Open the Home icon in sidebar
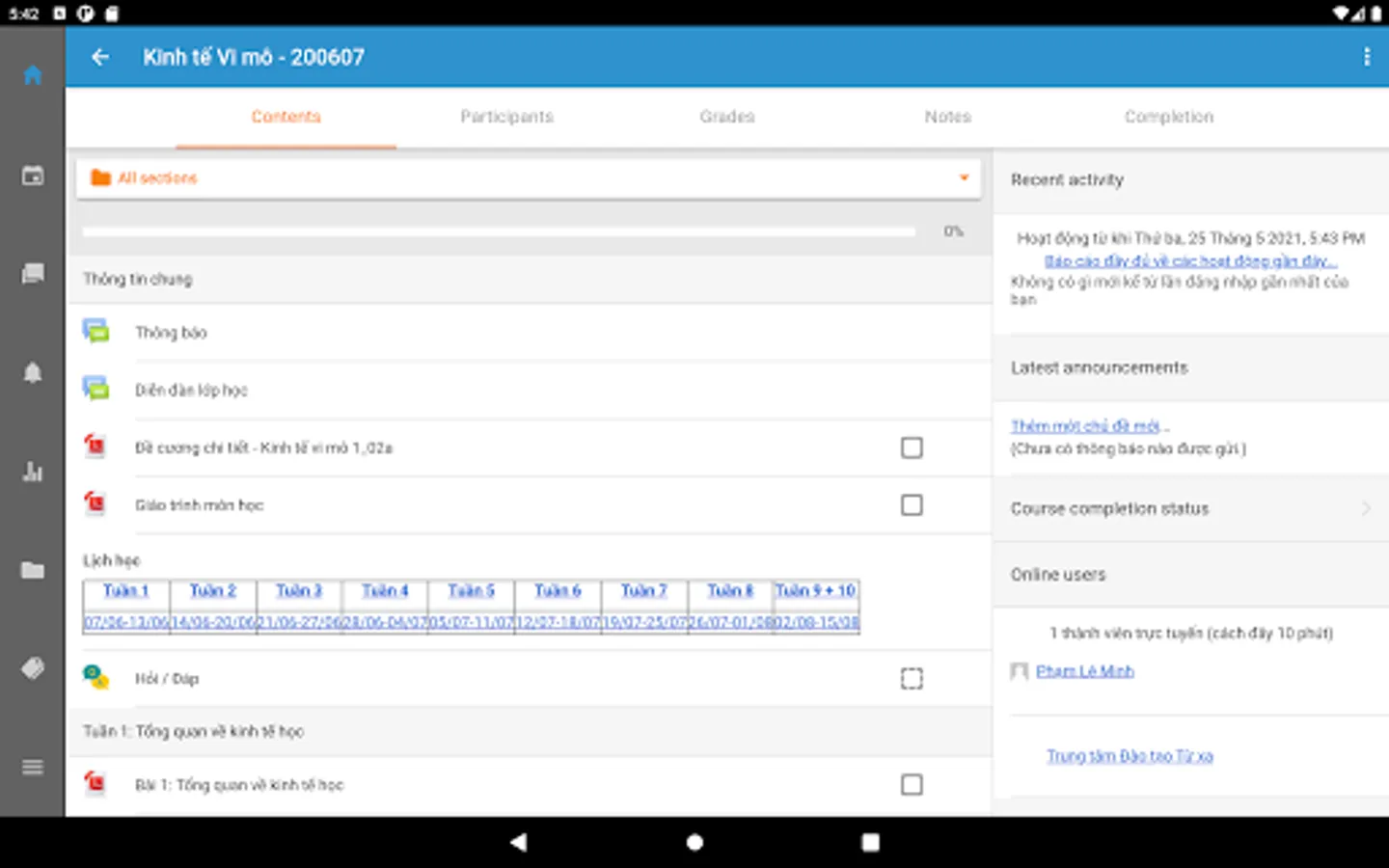 click(x=33, y=75)
